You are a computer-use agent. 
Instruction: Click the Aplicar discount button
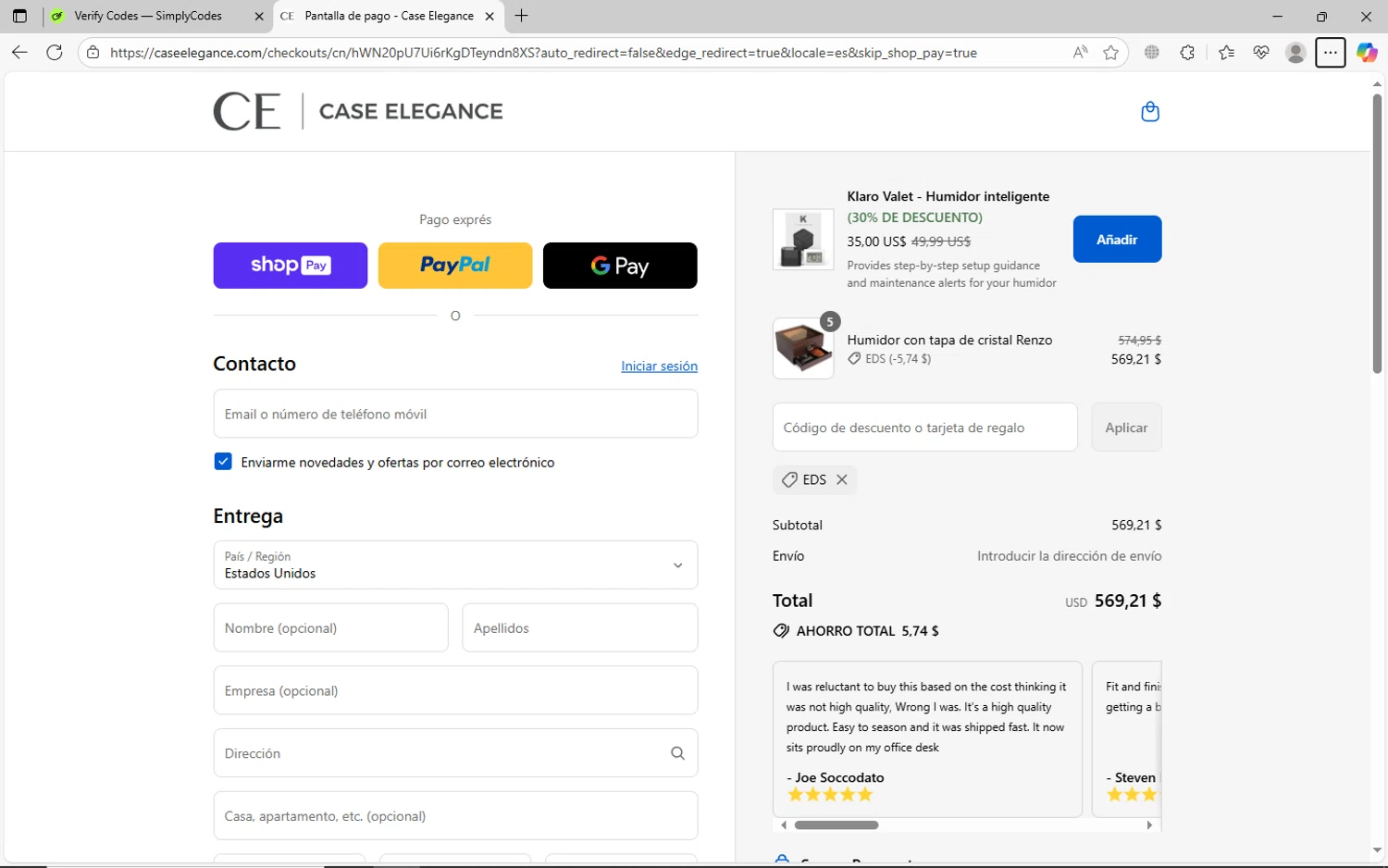coord(1126,428)
